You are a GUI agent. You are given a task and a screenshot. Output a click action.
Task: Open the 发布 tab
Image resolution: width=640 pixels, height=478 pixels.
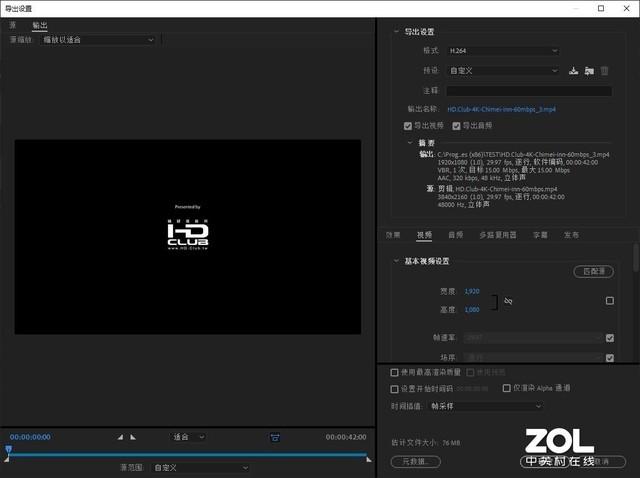571,235
